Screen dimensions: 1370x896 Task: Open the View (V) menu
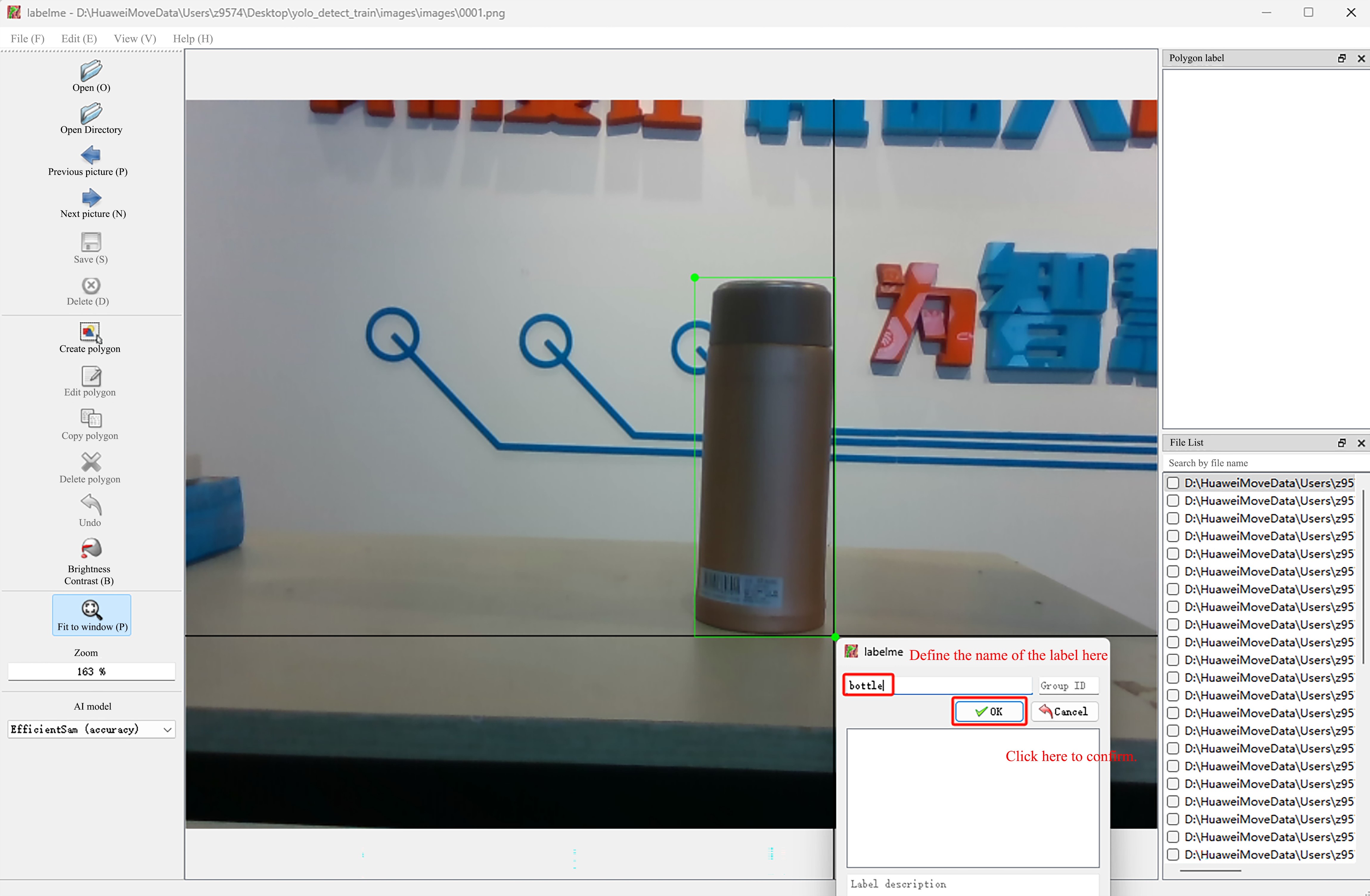135,38
